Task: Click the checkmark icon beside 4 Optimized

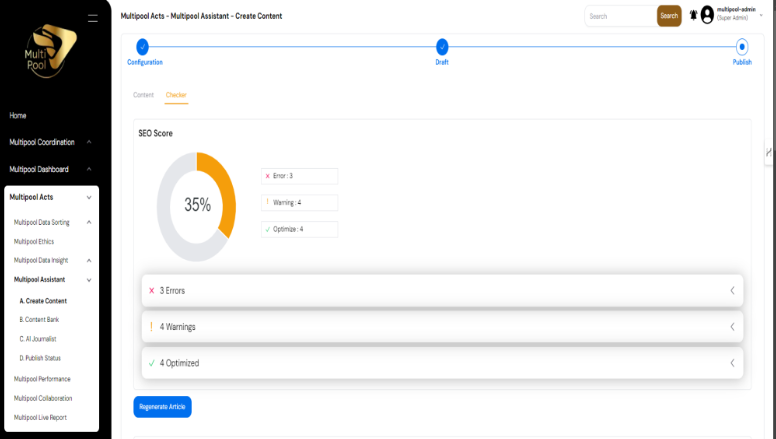Action: click(151, 363)
